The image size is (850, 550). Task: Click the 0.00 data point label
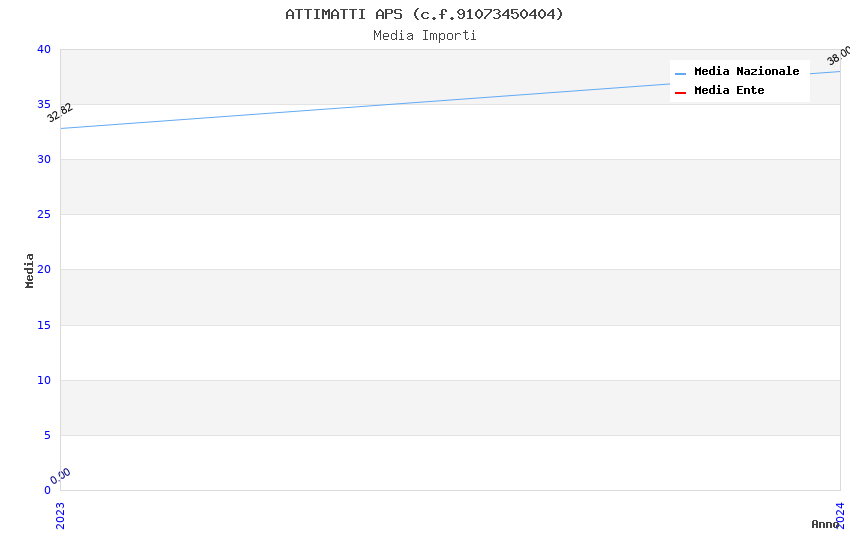pyautogui.click(x=61, y=476)
